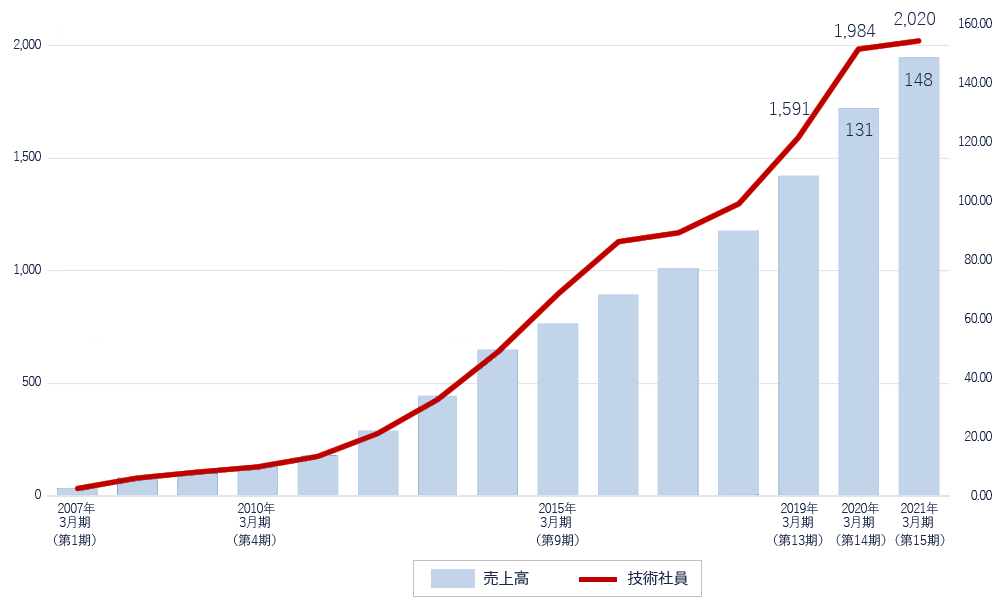Click the 2010年3月期 (第4期) axis label
This screenshot has width=1000, height=600.
(x=256, y=524)
